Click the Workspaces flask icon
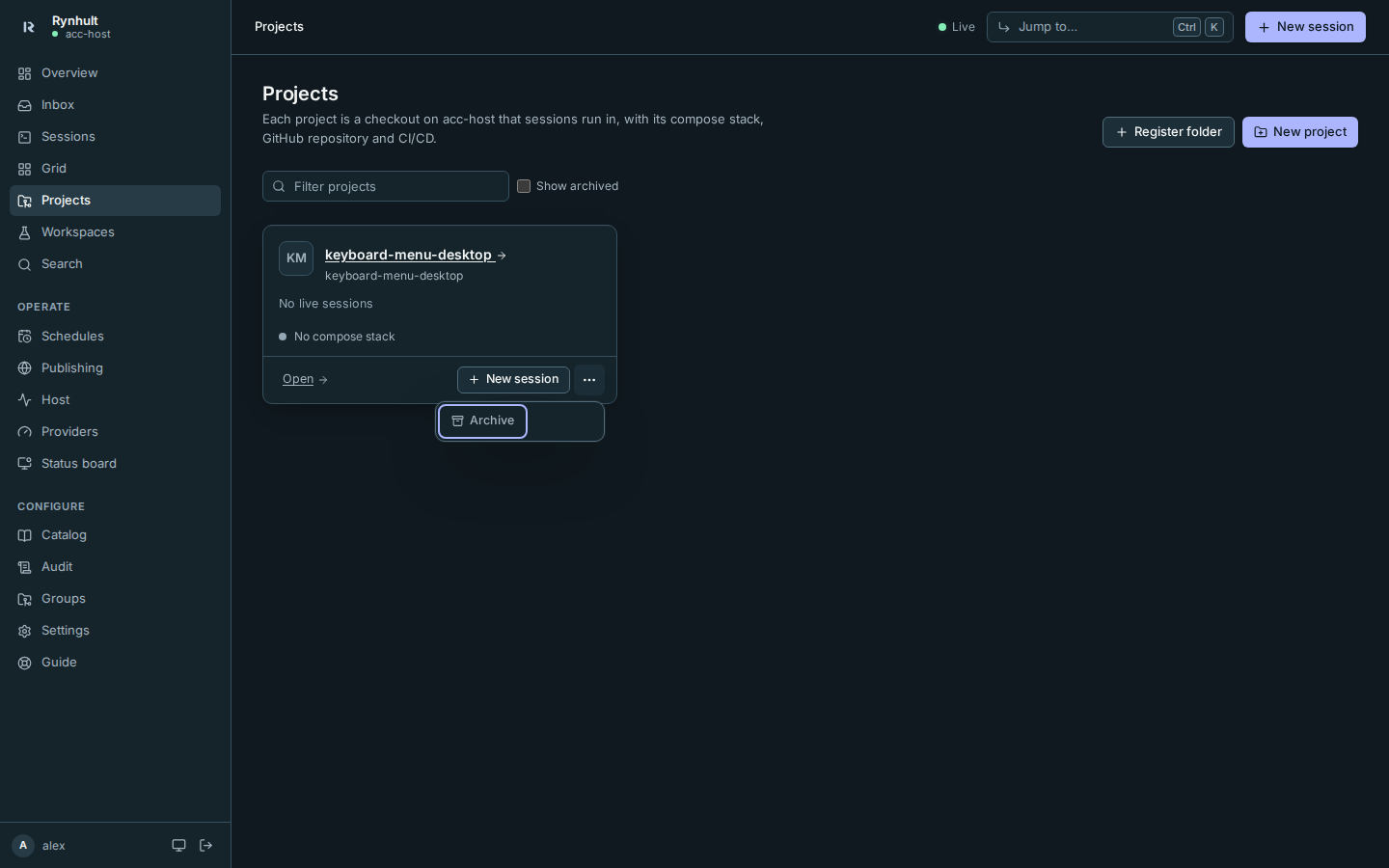The height and width of the screenshot is (868, 1389). 24,232
